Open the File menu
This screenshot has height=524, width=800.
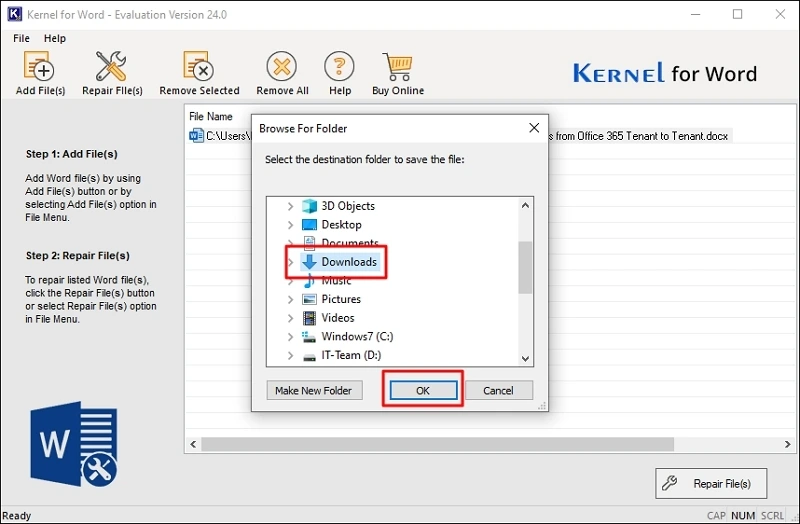[x=21, y=38]
